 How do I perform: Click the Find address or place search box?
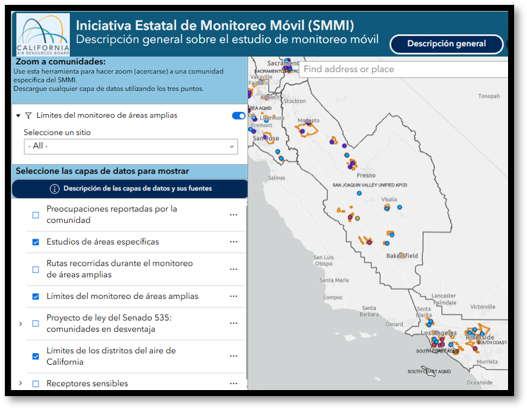(x=403, y=69)
